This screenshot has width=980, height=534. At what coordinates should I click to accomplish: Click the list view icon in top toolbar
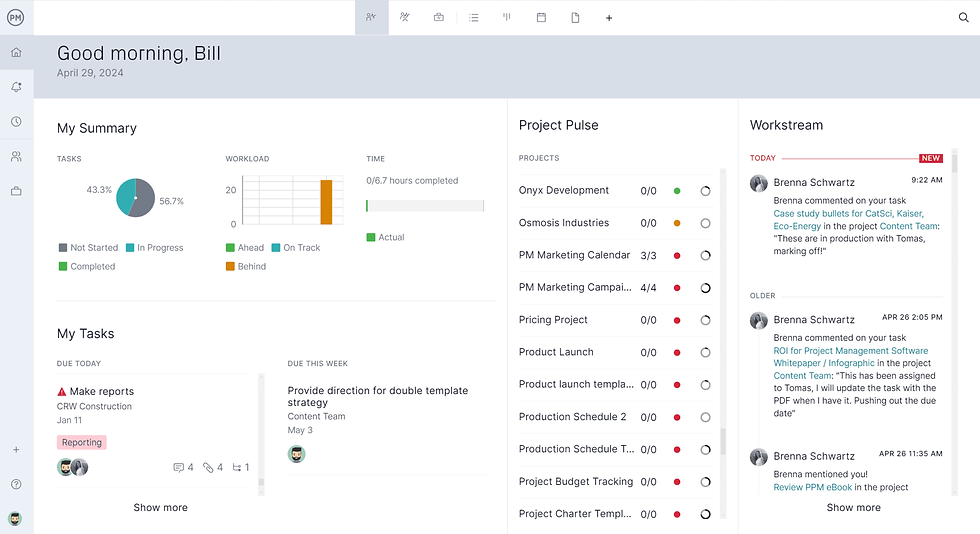(x=474, y=17)
